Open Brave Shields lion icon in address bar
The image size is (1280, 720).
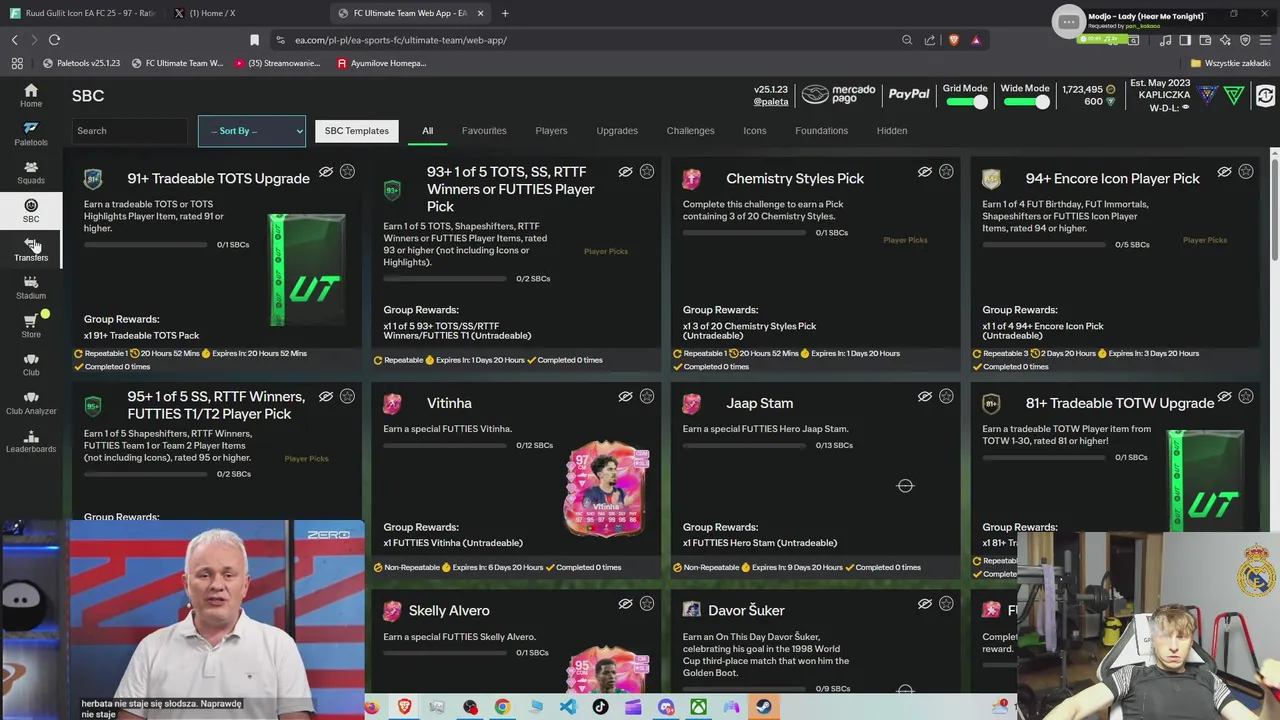tap(953, 40)
